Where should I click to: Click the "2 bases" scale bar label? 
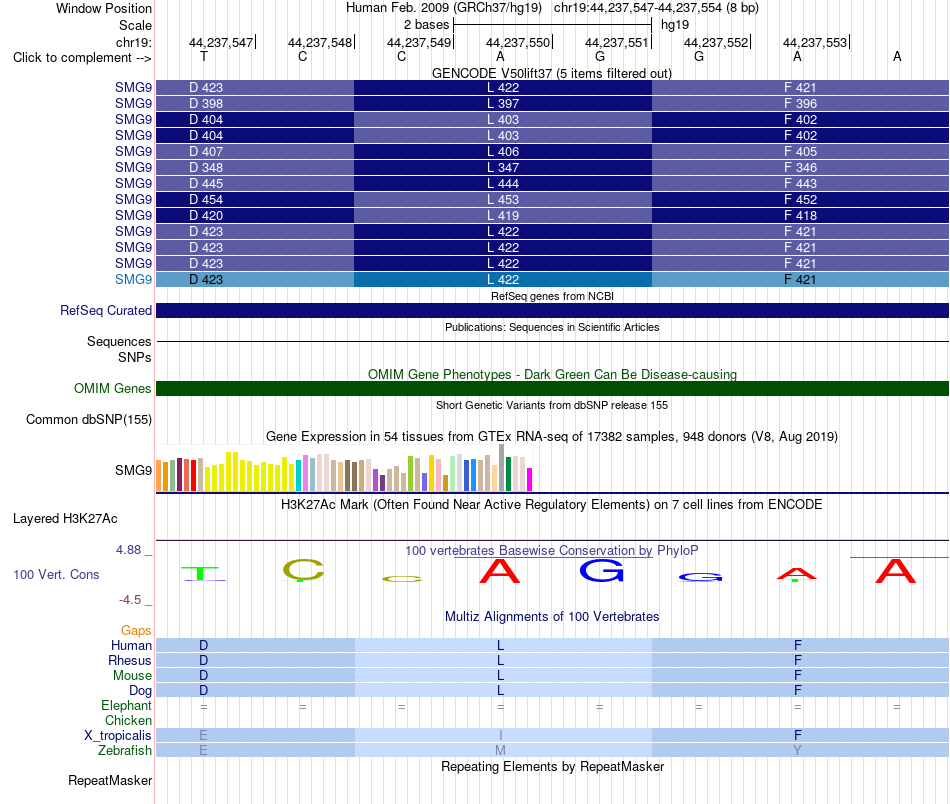coord(427,25)
